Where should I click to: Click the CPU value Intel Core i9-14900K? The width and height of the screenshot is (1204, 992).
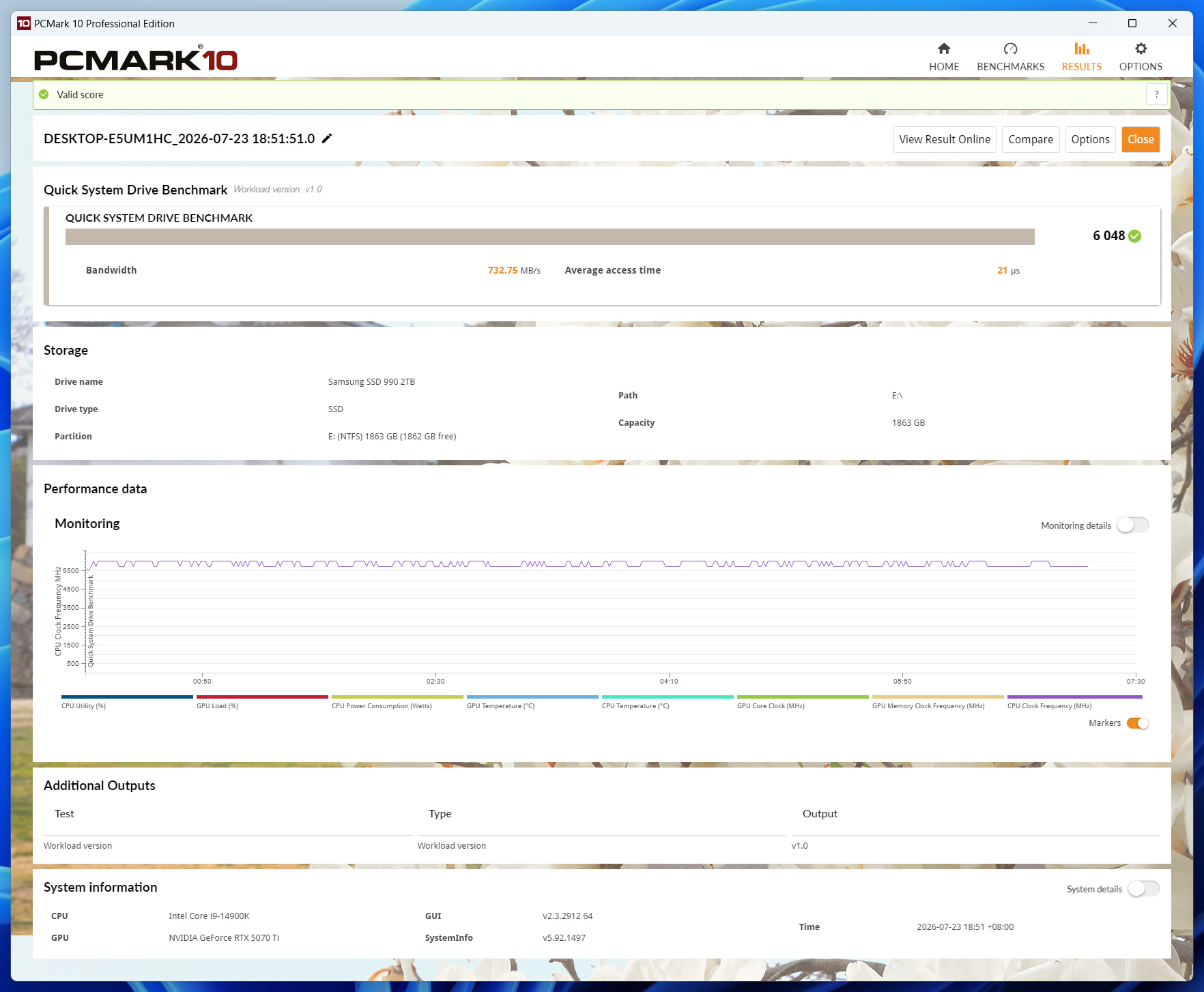[x=209, y=916]
